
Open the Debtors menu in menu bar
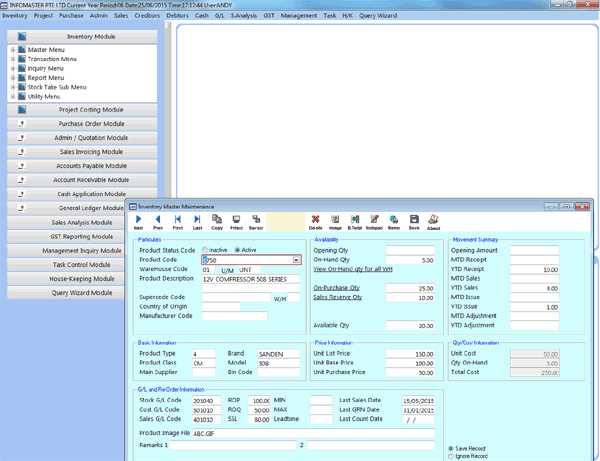click(178, 16)
